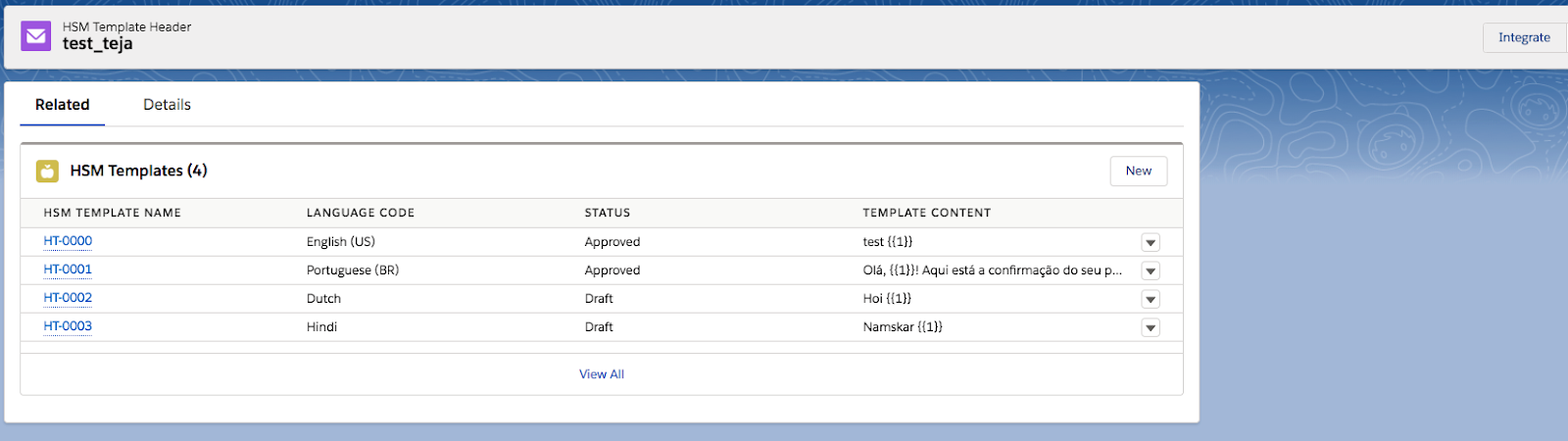Image resolution: width=1568 pixels, height=441 pixels.
Task: Create a new HSM Template with New button
Action: coord(1138,171)
